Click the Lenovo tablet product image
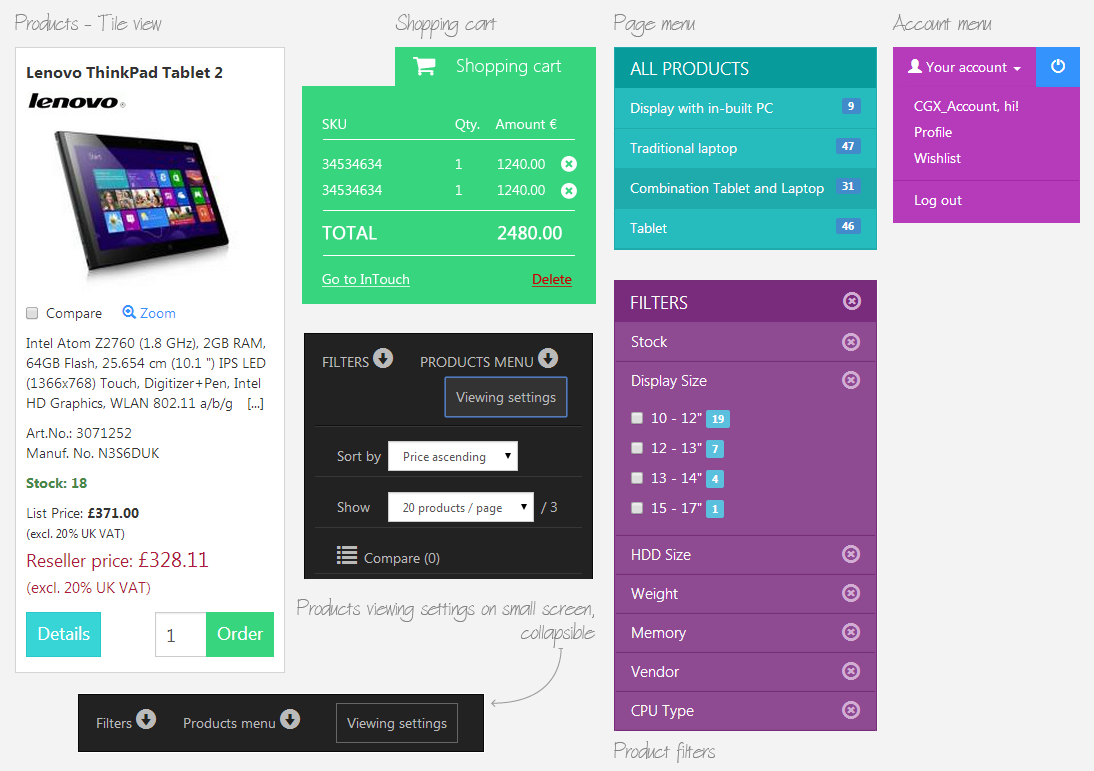 144,202
